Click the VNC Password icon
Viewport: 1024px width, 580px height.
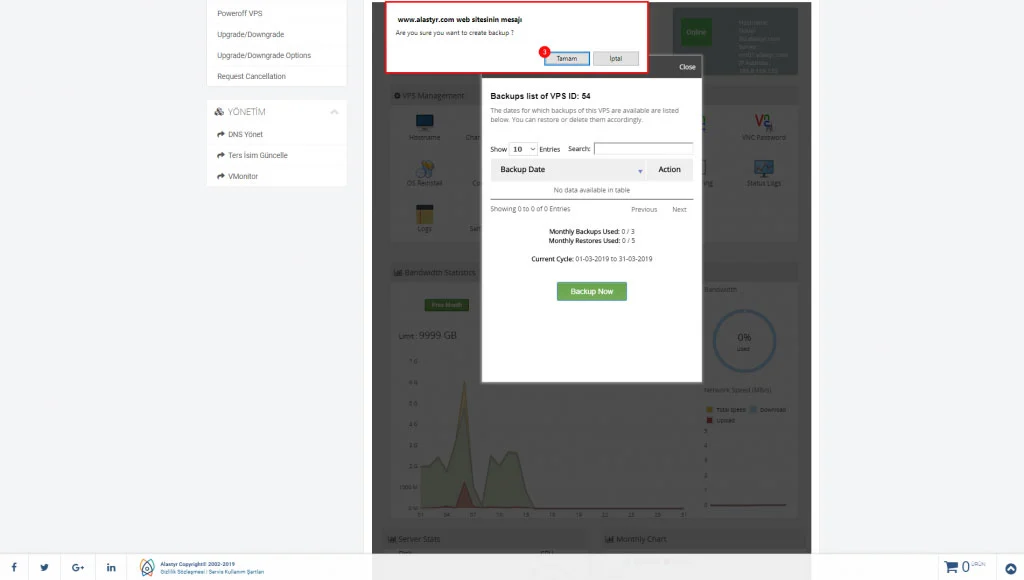(x=763, y=122)
